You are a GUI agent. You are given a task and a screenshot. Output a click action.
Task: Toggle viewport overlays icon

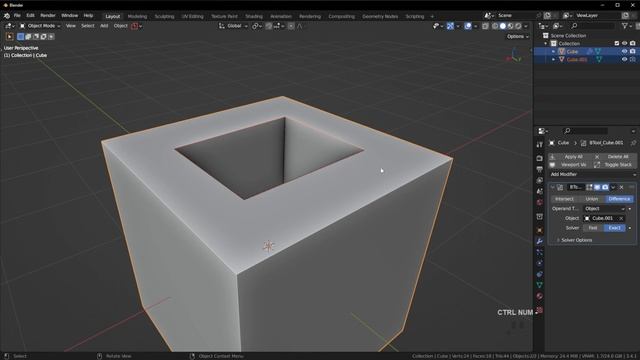pos(468,26)
